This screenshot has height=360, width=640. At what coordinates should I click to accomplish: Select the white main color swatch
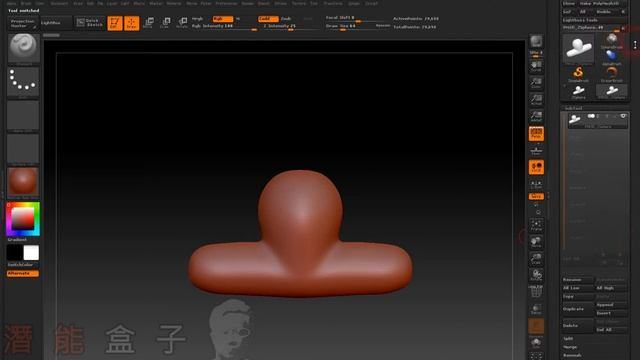click(x=31, y=253)
